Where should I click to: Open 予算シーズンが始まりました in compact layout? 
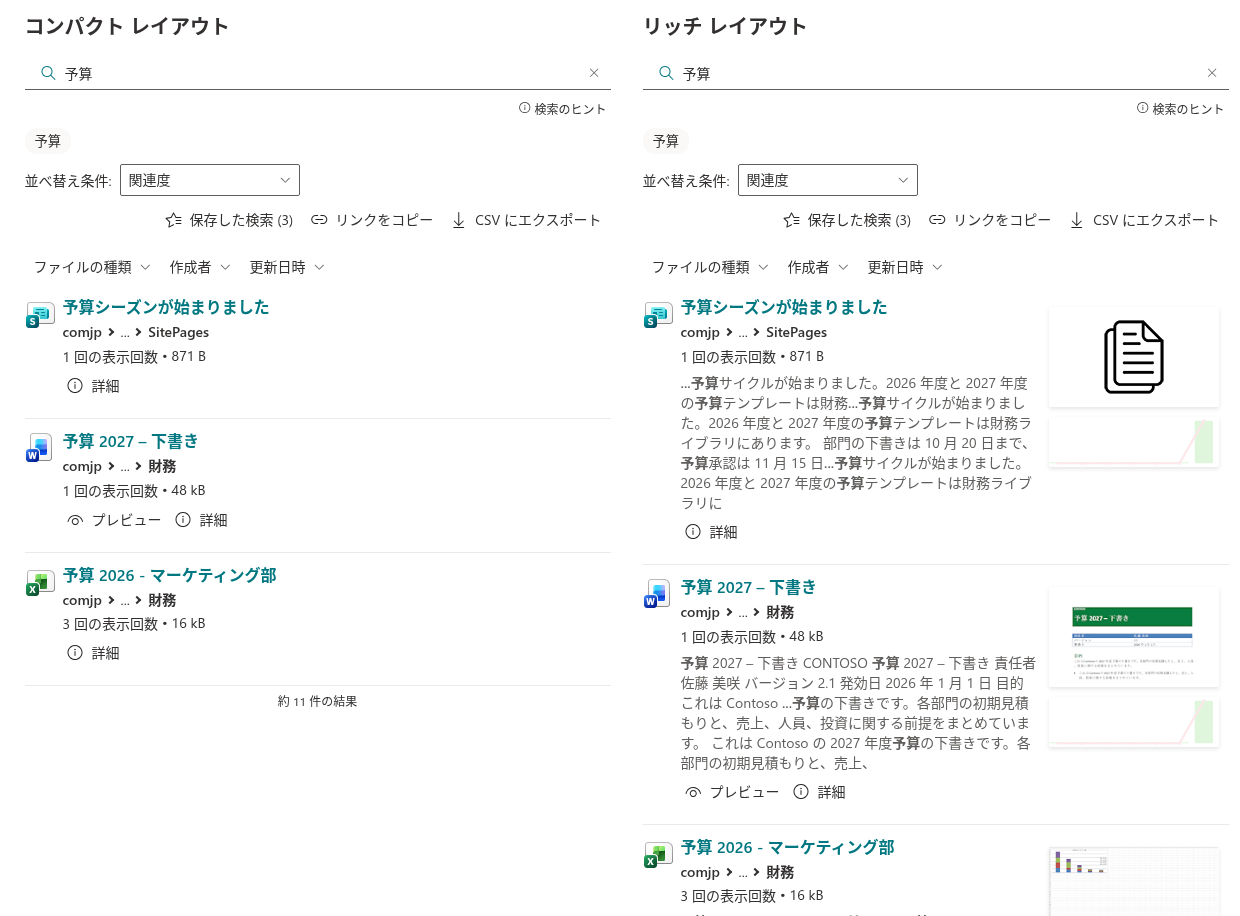[166, 307]
